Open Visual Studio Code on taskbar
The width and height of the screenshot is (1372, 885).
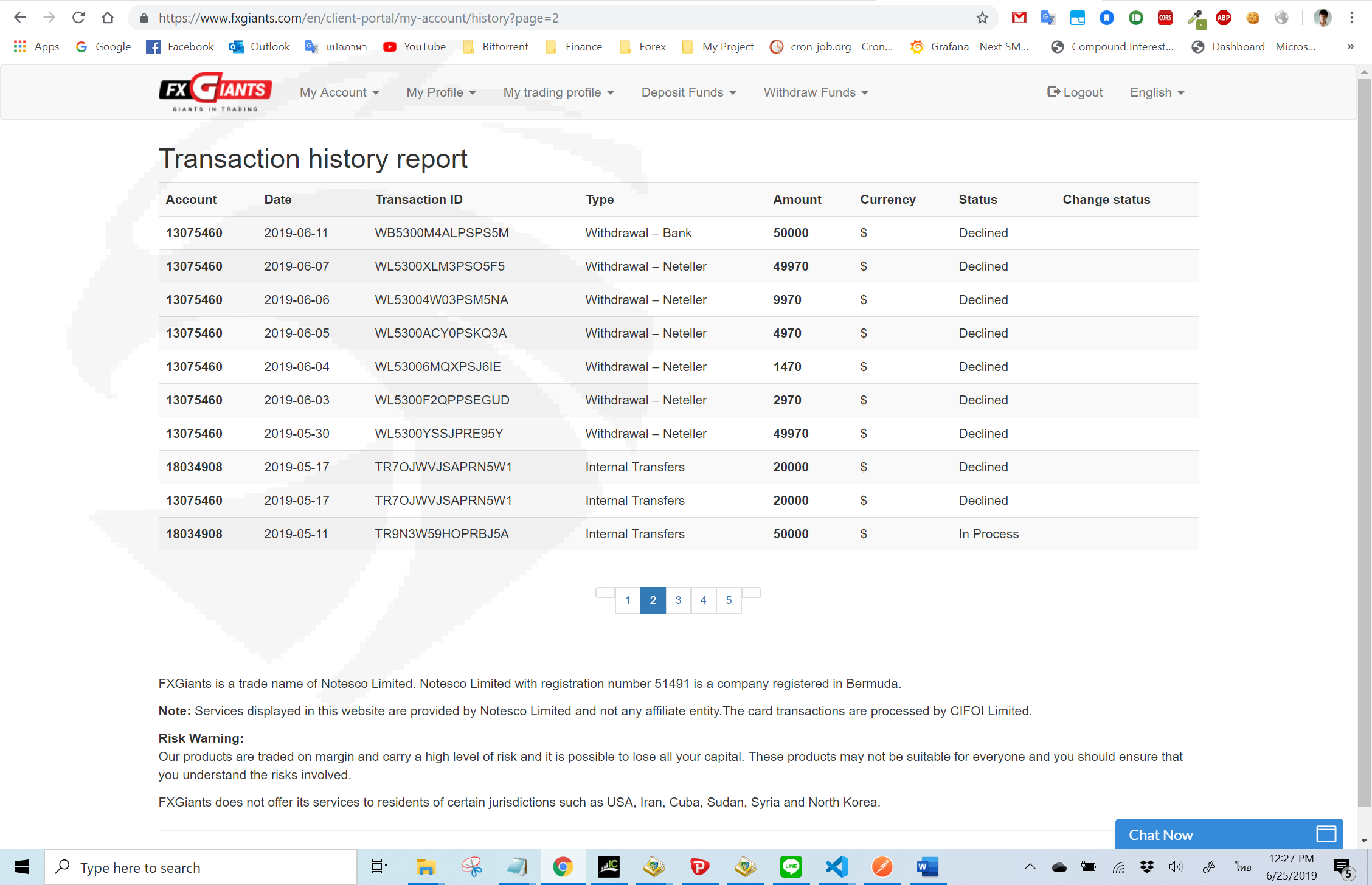[837, 867]
